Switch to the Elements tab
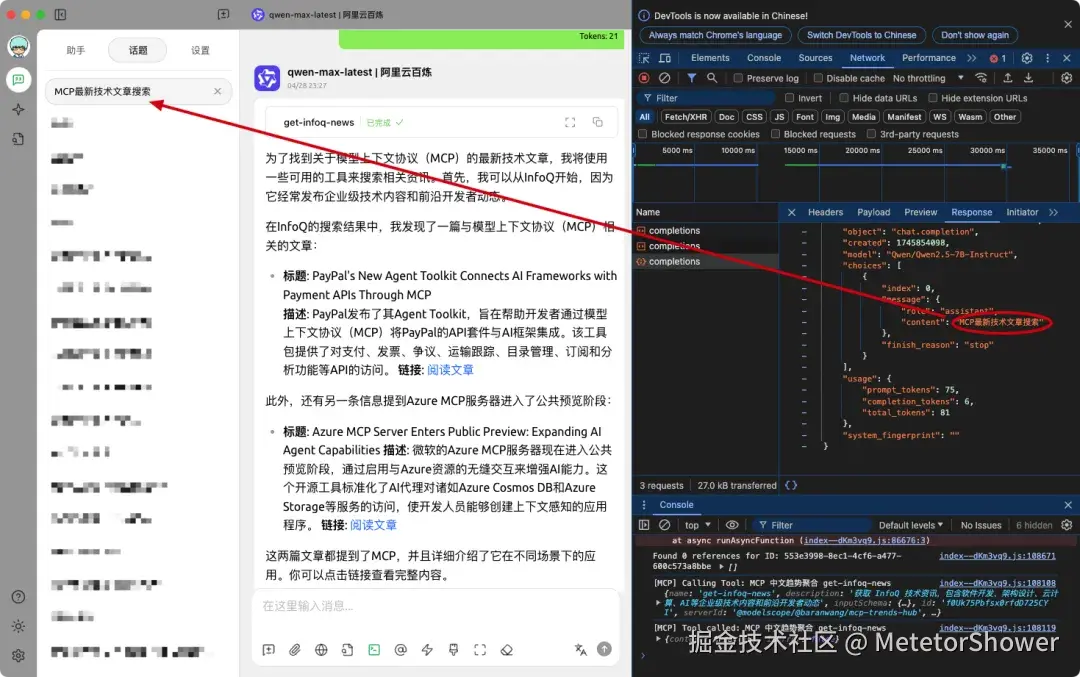This screenshot has width=1080, height=677. [x=710, y=59]
